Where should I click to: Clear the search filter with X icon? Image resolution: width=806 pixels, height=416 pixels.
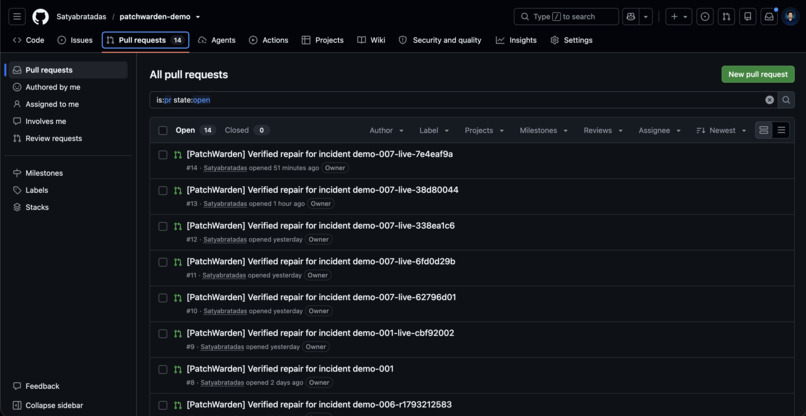click(x=770, y=100)
